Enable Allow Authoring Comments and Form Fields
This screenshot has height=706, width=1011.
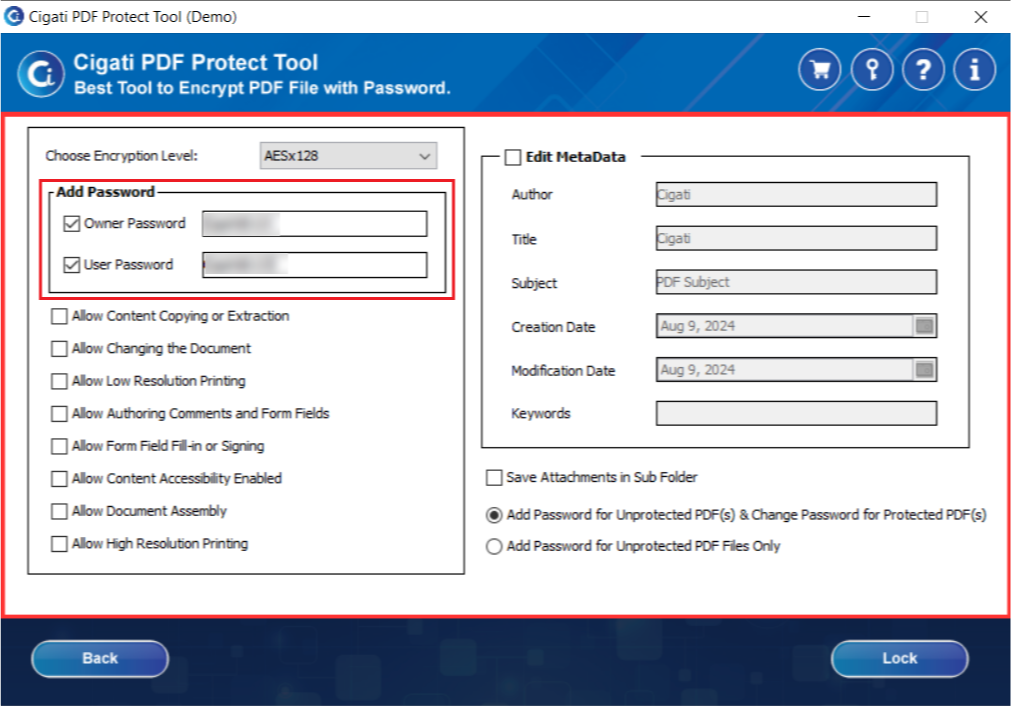59,414
